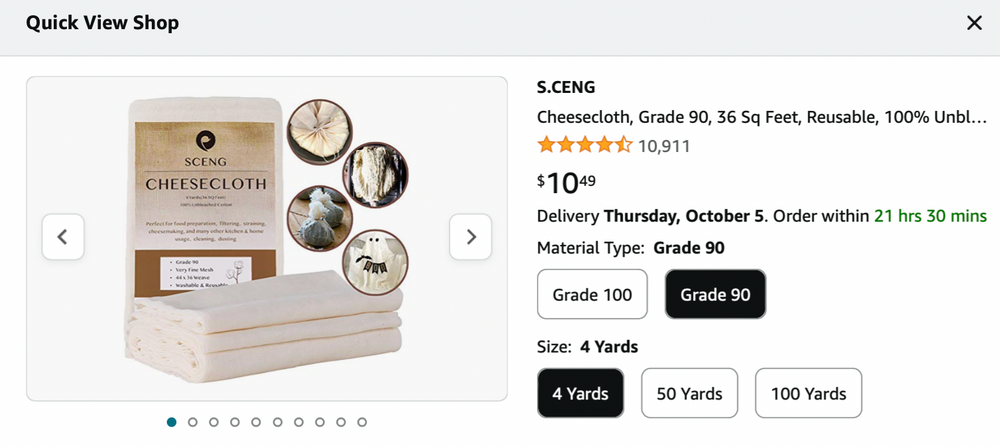Open the Cheesecloth Grade 90 product title
The width and height of the screenshot is (1000, 446).
coord(762,116)
